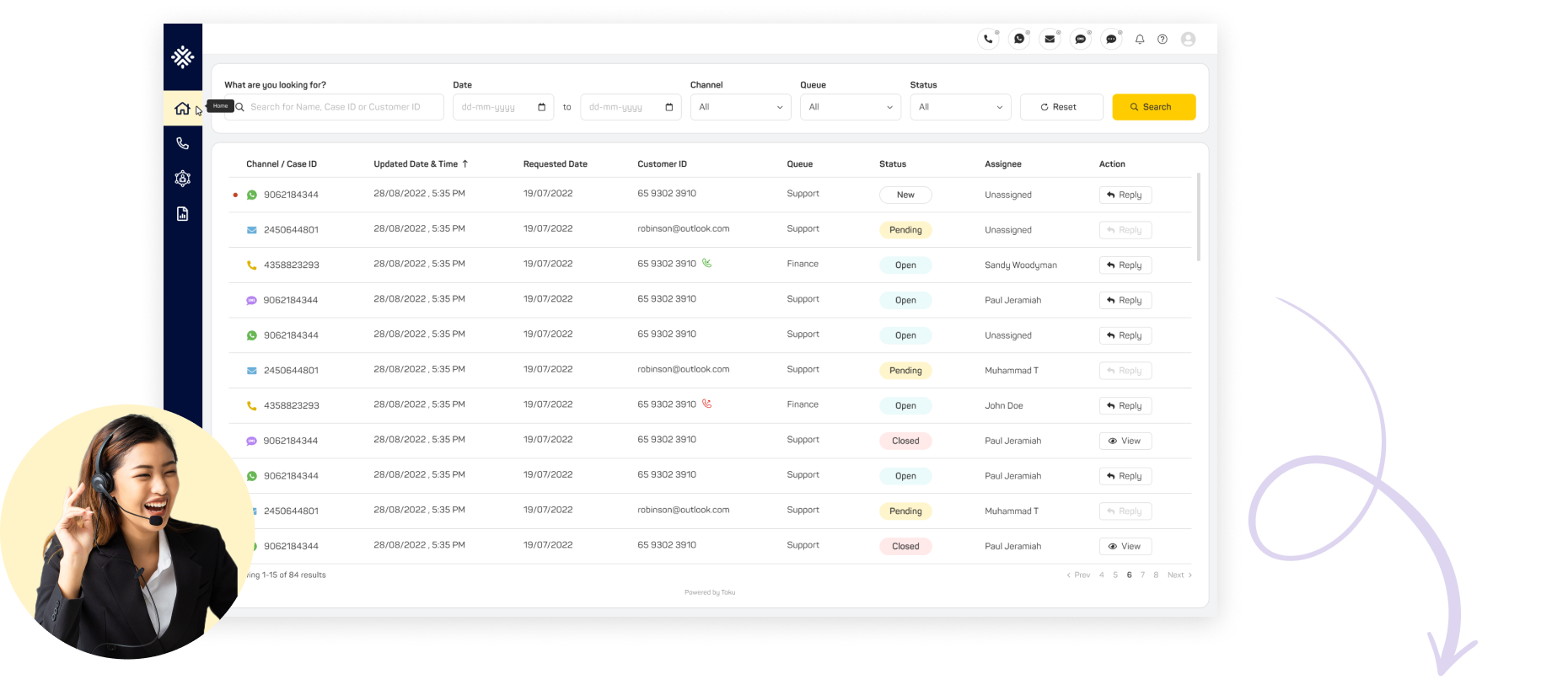
Task: Open the phone calls section in the sidebar
Action: coord(182,143)
